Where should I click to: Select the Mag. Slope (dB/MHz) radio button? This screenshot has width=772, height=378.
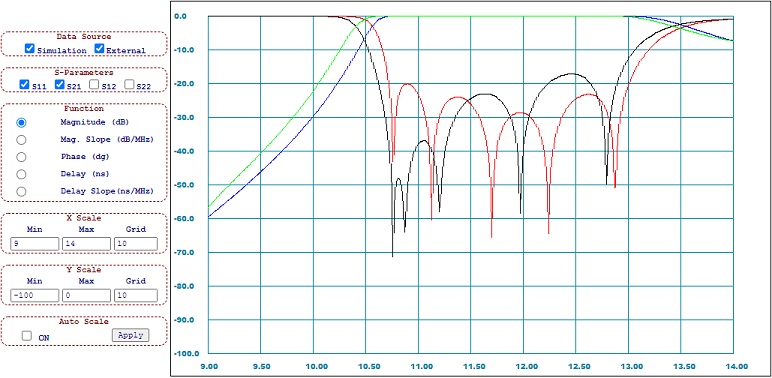click(x=21, y=140)
